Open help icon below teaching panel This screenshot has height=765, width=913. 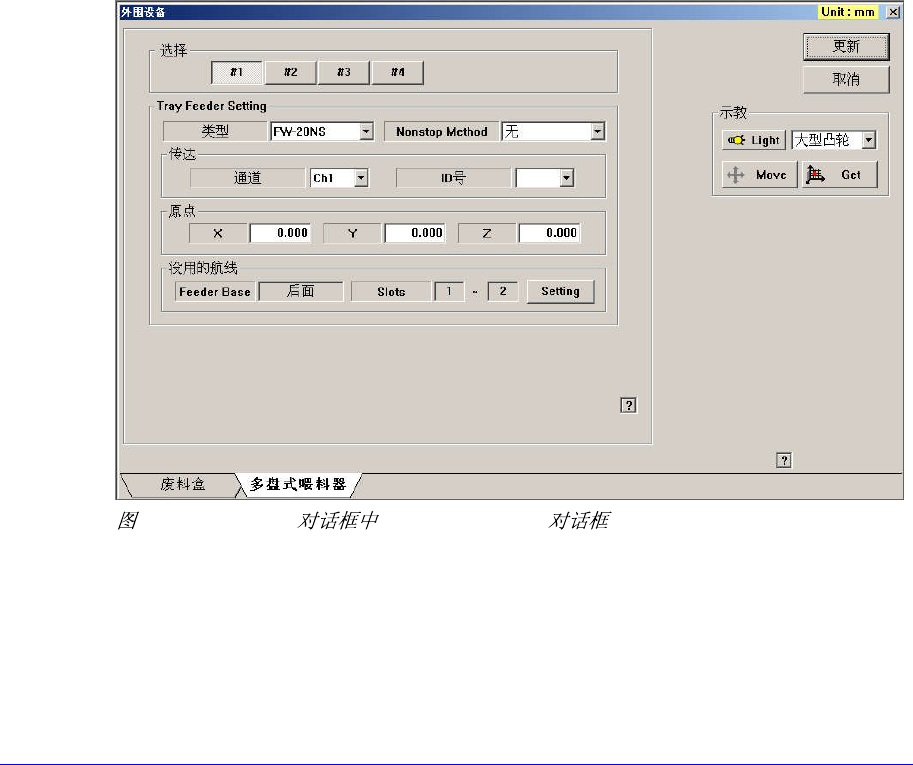click(x=784, y=461)
